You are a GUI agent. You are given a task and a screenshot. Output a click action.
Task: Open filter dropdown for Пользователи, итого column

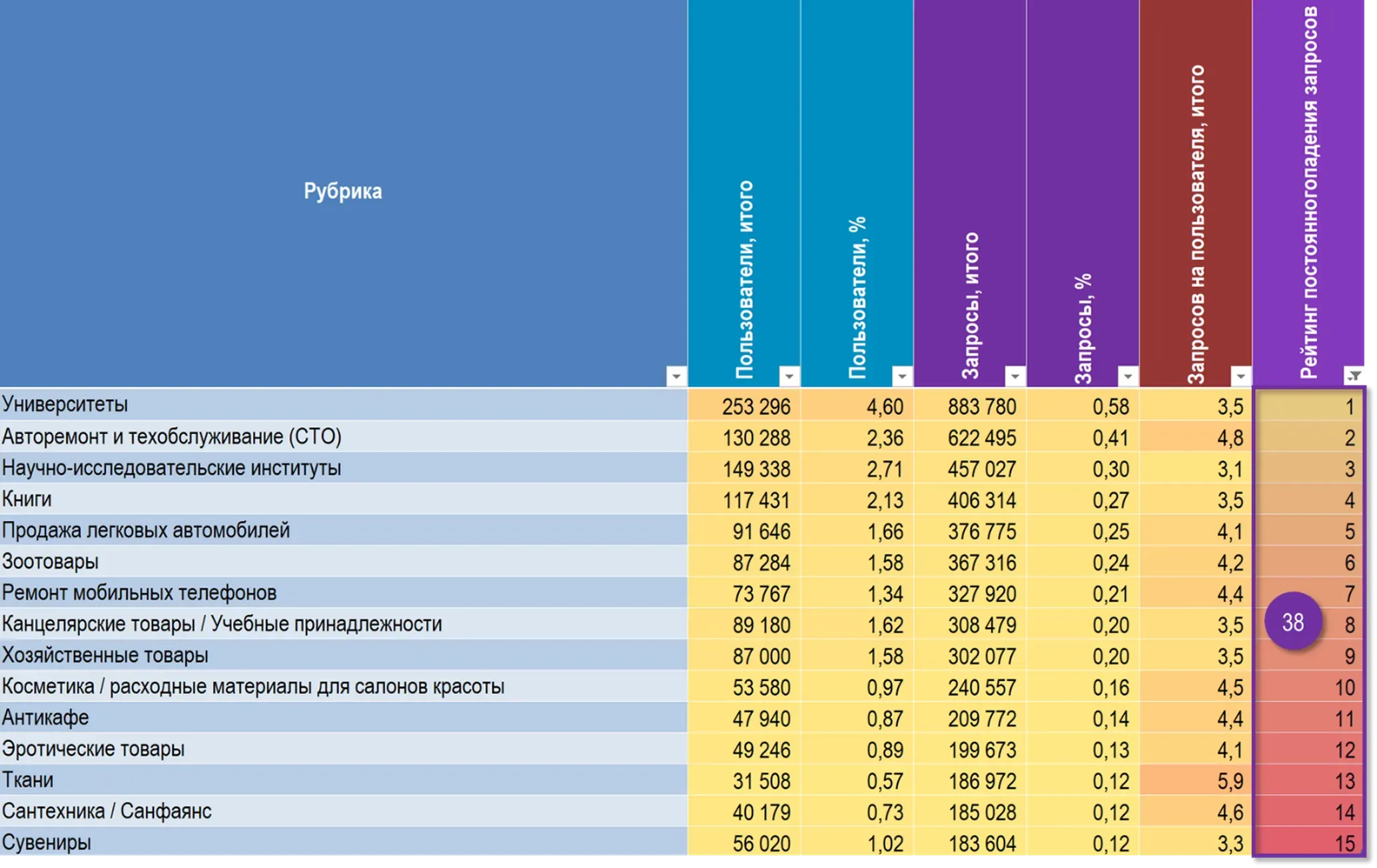tap(789, 376)
